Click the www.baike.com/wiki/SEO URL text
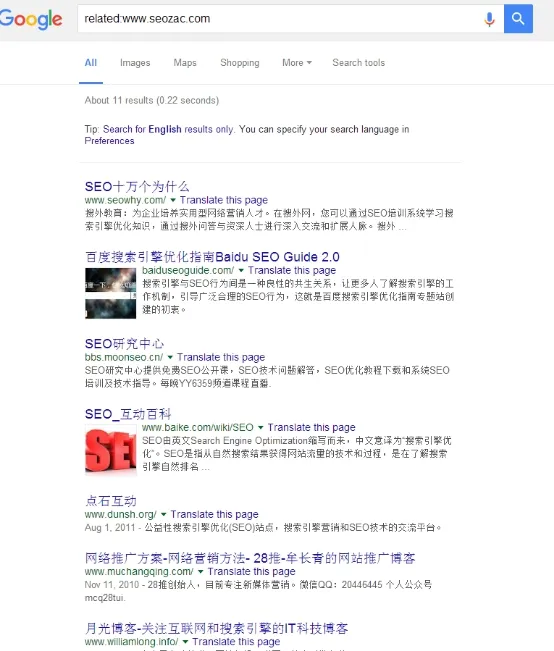The height and width of the screenshot is (651, 554). tap(198, 427)
